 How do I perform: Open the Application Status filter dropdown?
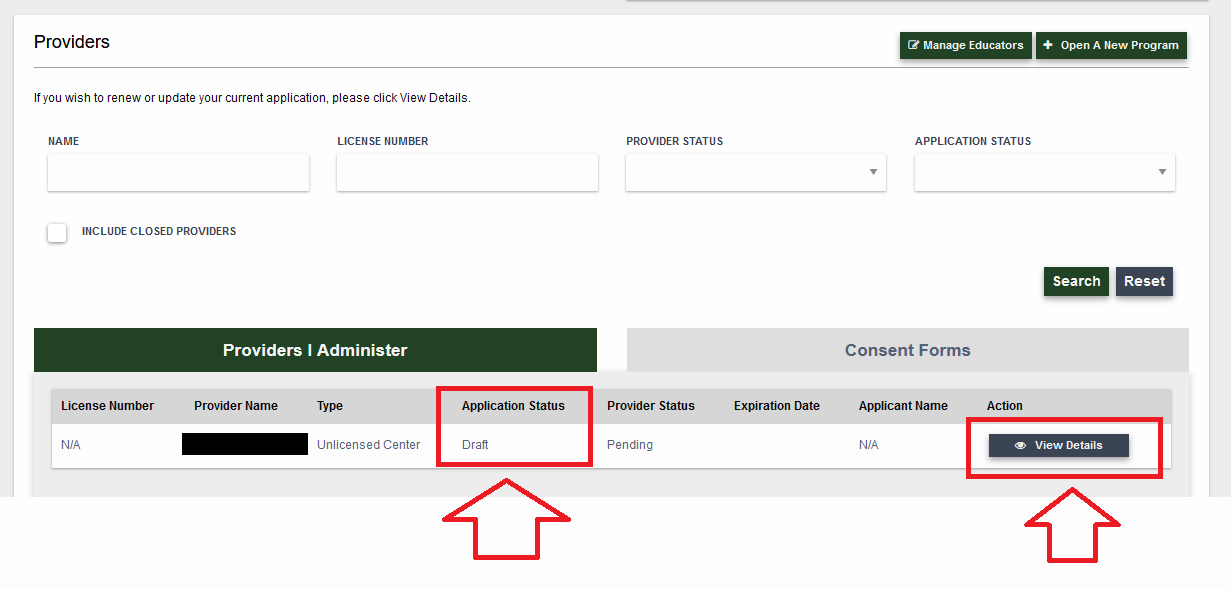coord(1044,172)
